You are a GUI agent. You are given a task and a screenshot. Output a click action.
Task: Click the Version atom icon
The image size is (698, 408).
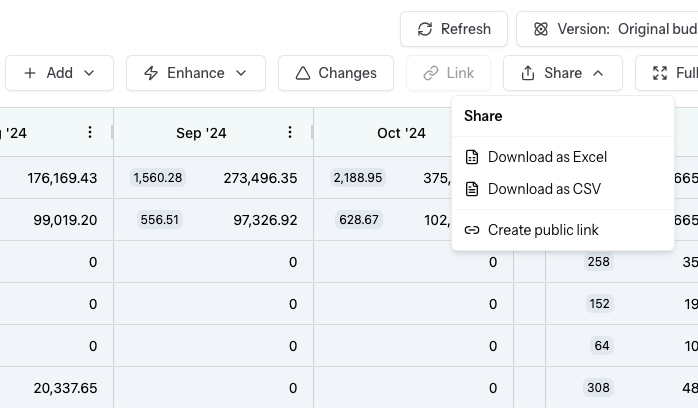[x=541, y=29]
